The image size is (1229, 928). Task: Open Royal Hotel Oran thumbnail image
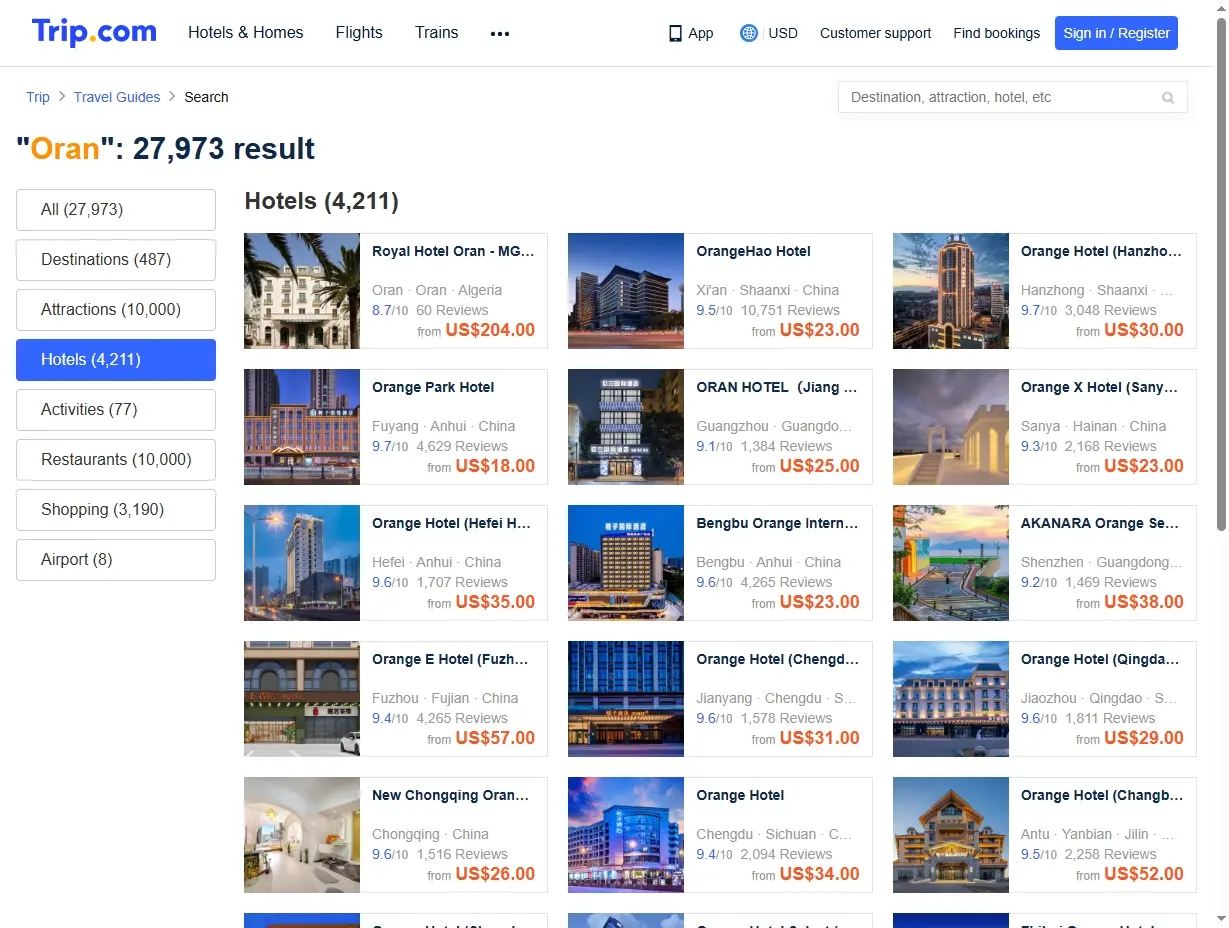[302, 291]
